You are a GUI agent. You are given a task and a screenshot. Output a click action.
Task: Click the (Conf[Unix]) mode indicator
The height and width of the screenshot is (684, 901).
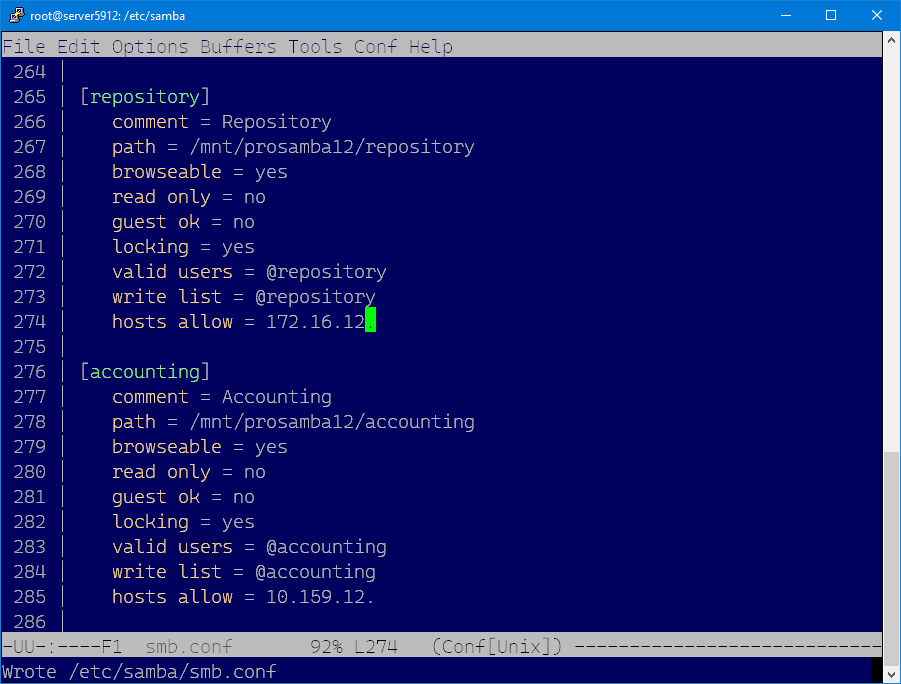click(497, 646)
